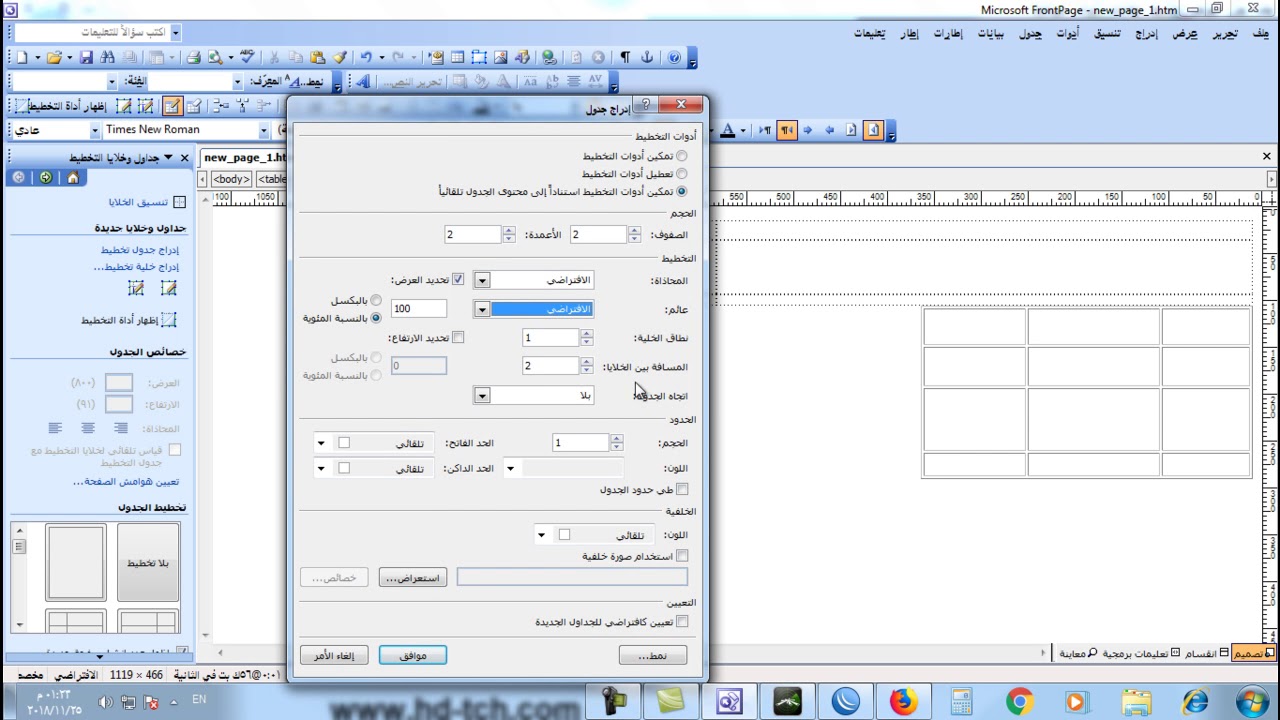Click the WordArt blue A icon
The image size is (1280, 720).
tap(363, 82)
